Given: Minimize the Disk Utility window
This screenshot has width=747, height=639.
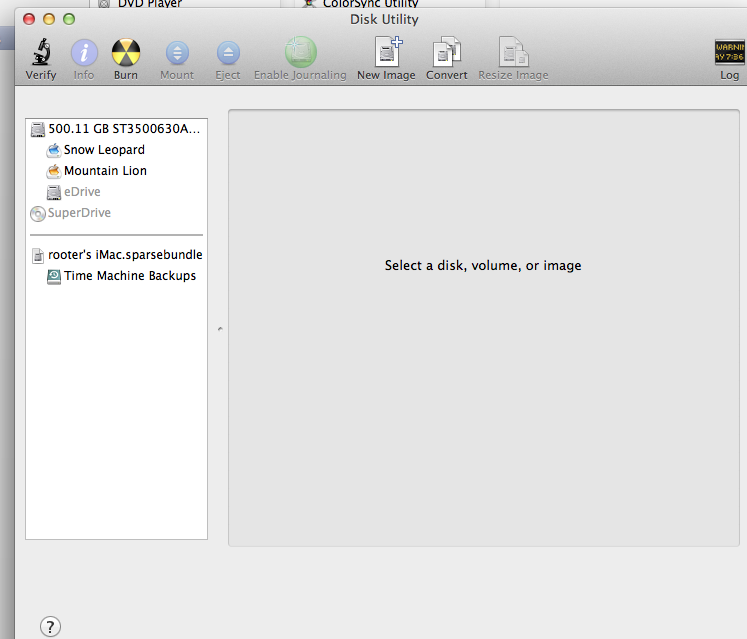Looking at the screenshot, I should 49,19.
